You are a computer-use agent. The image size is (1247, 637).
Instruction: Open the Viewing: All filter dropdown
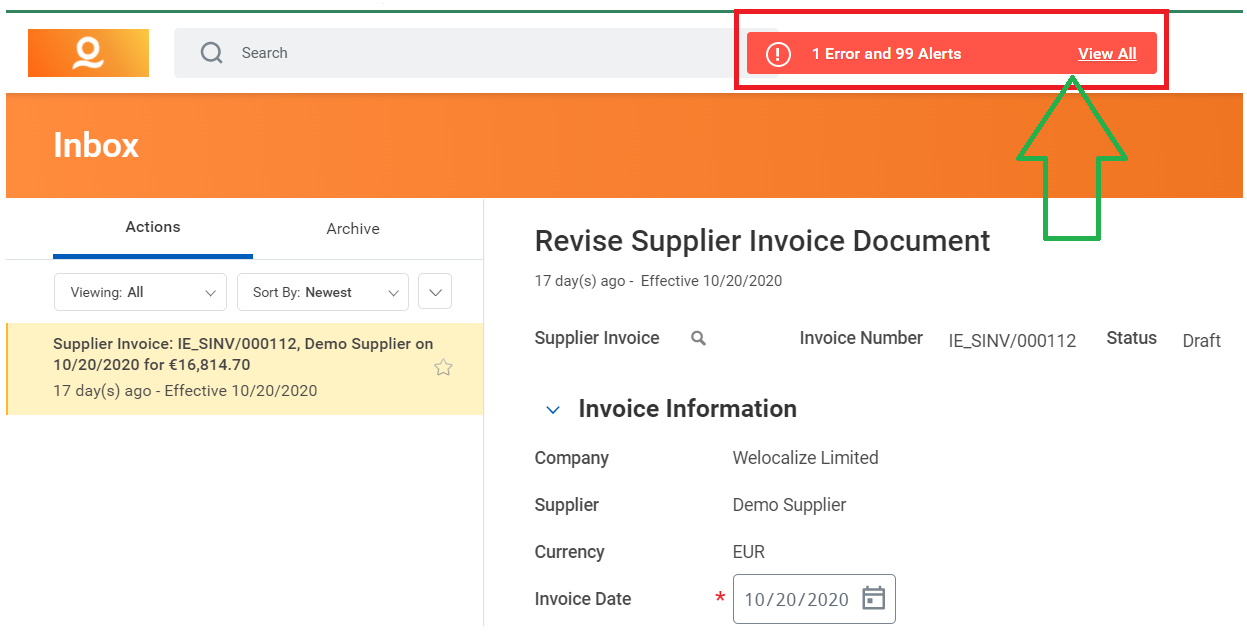coord(140,292)
